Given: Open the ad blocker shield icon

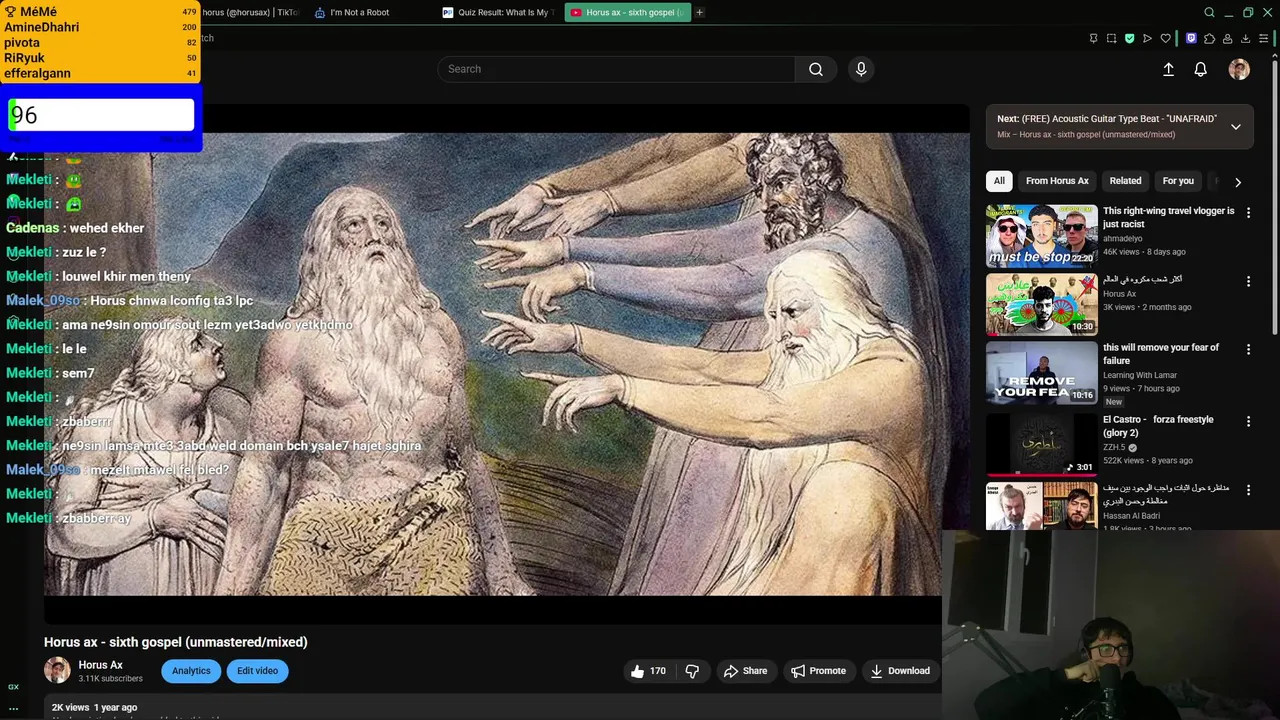Looking at the screenshot, I should [x=1129, y=38].
